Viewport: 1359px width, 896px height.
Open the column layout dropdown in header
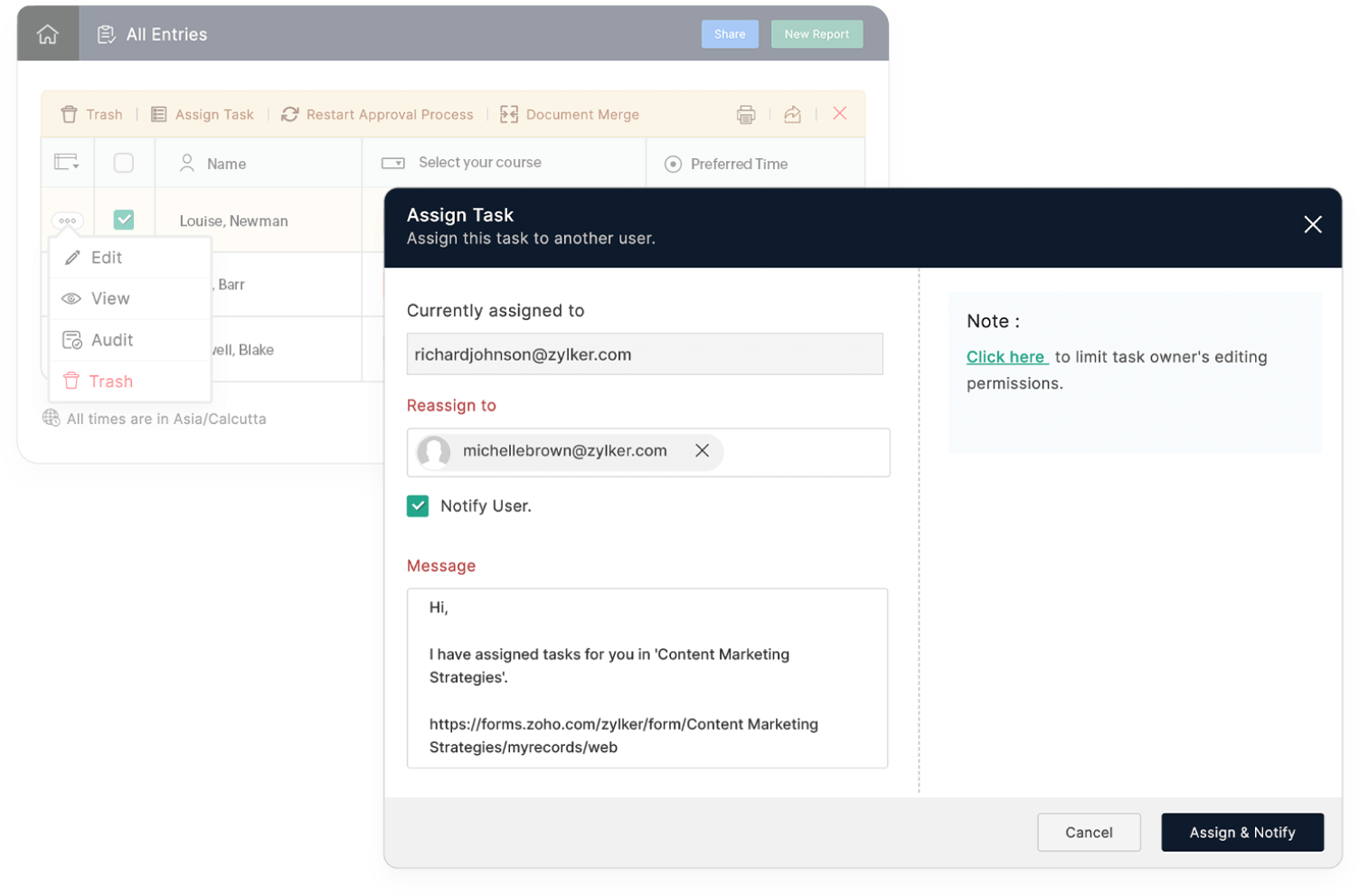click(x=67, y=163)
